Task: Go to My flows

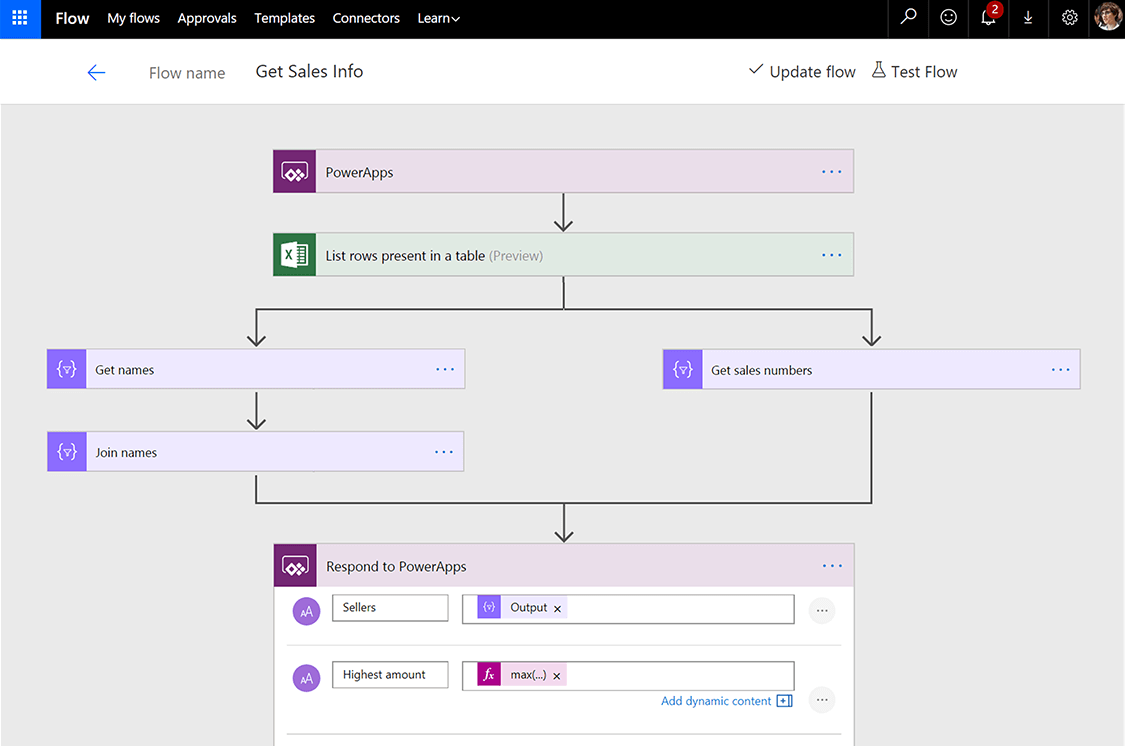Action: [133, 18]
